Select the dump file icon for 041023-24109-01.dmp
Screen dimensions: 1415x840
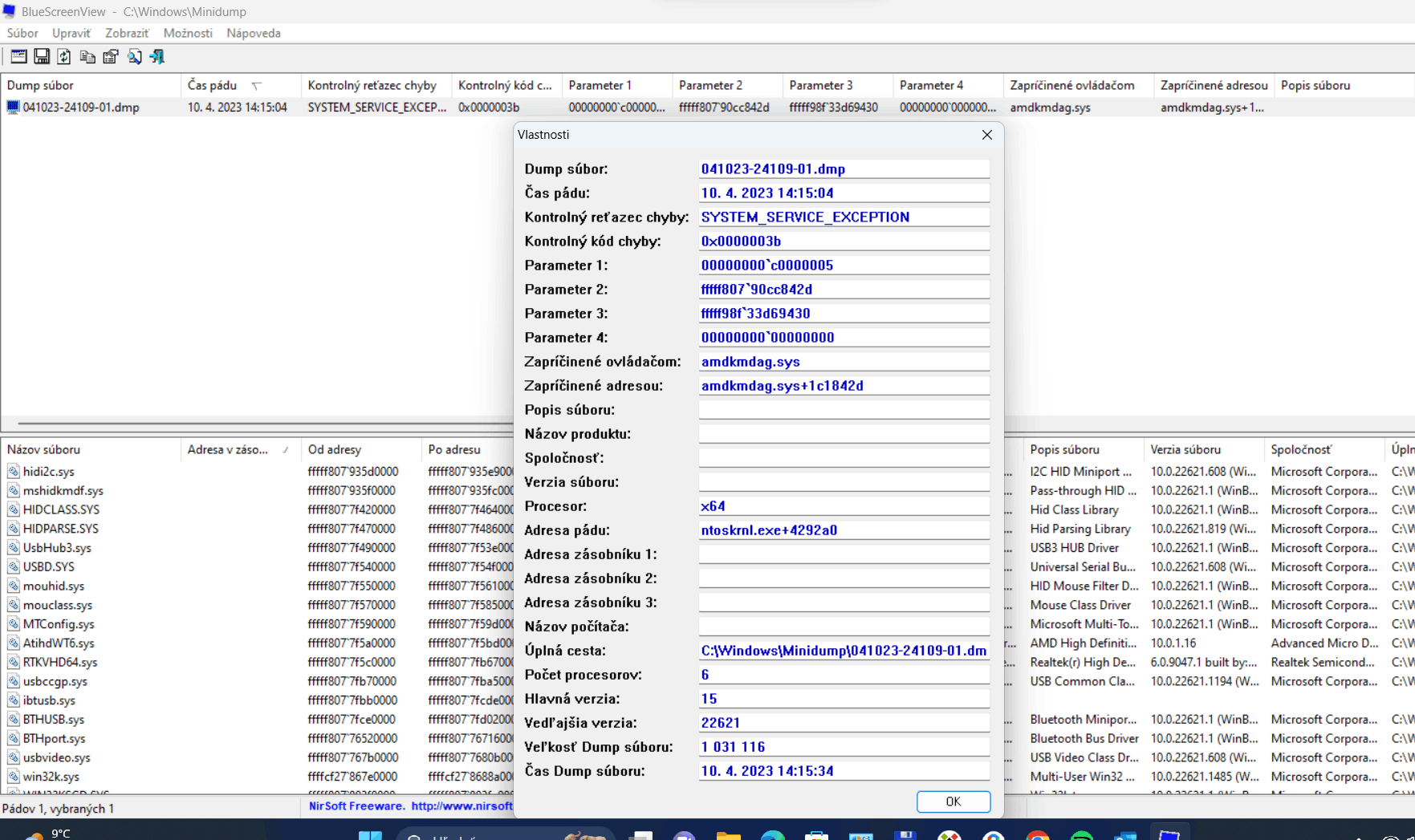(13, 108)
